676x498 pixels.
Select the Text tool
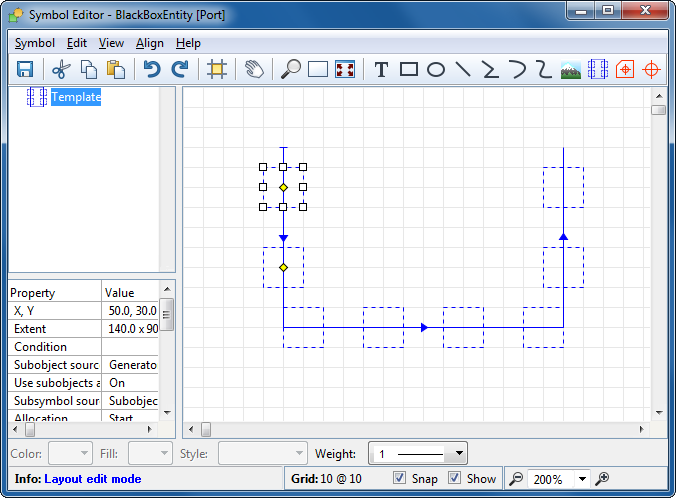(381, 69)
